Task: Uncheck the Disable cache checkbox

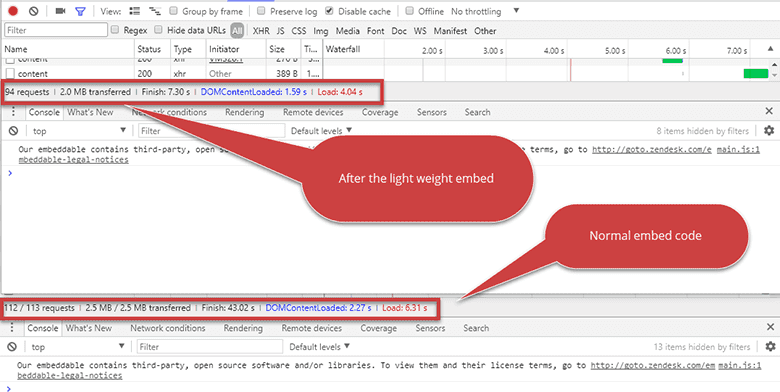Action: (329, 11)
